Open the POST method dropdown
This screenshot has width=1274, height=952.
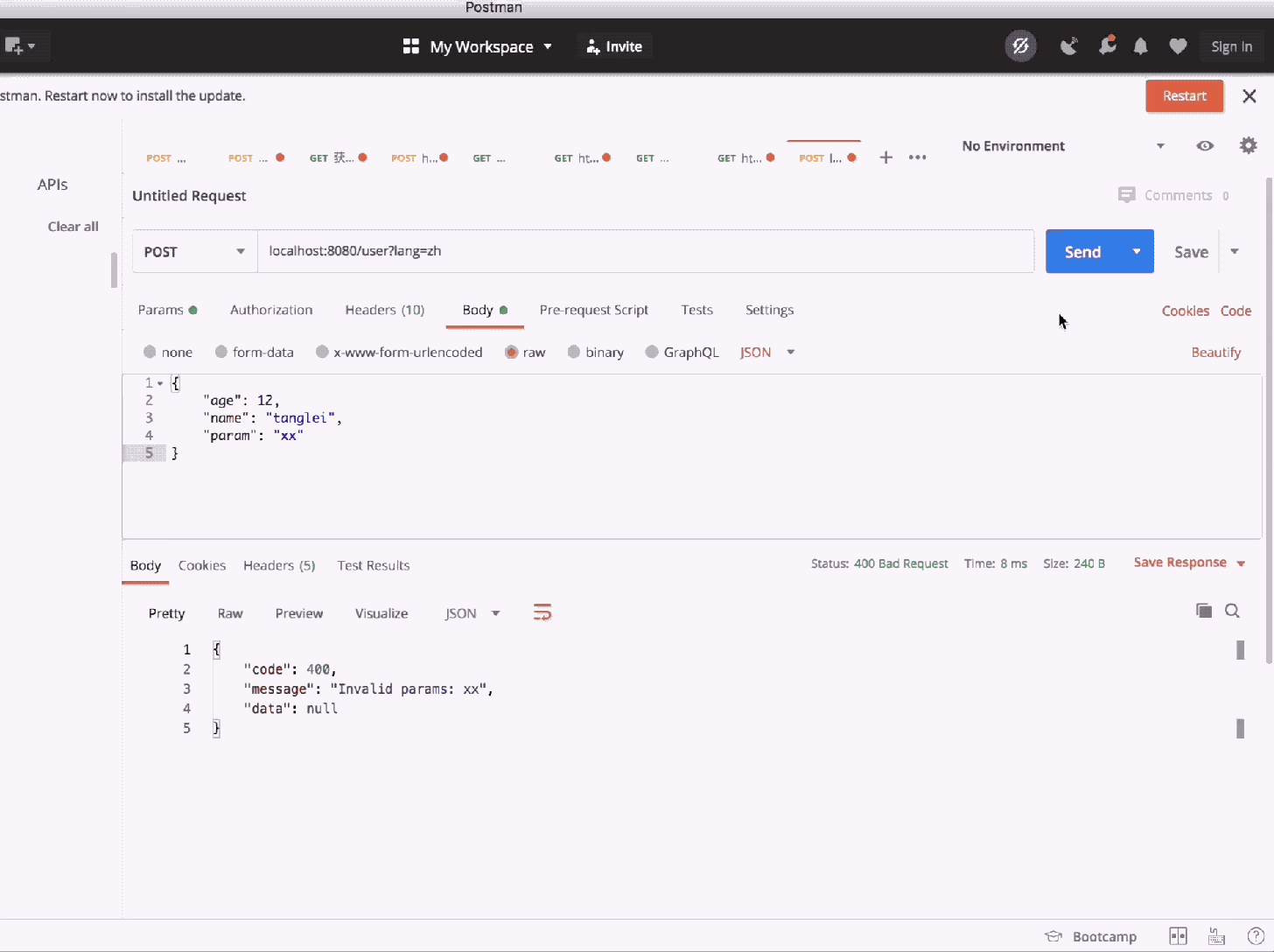coord(194,252)
